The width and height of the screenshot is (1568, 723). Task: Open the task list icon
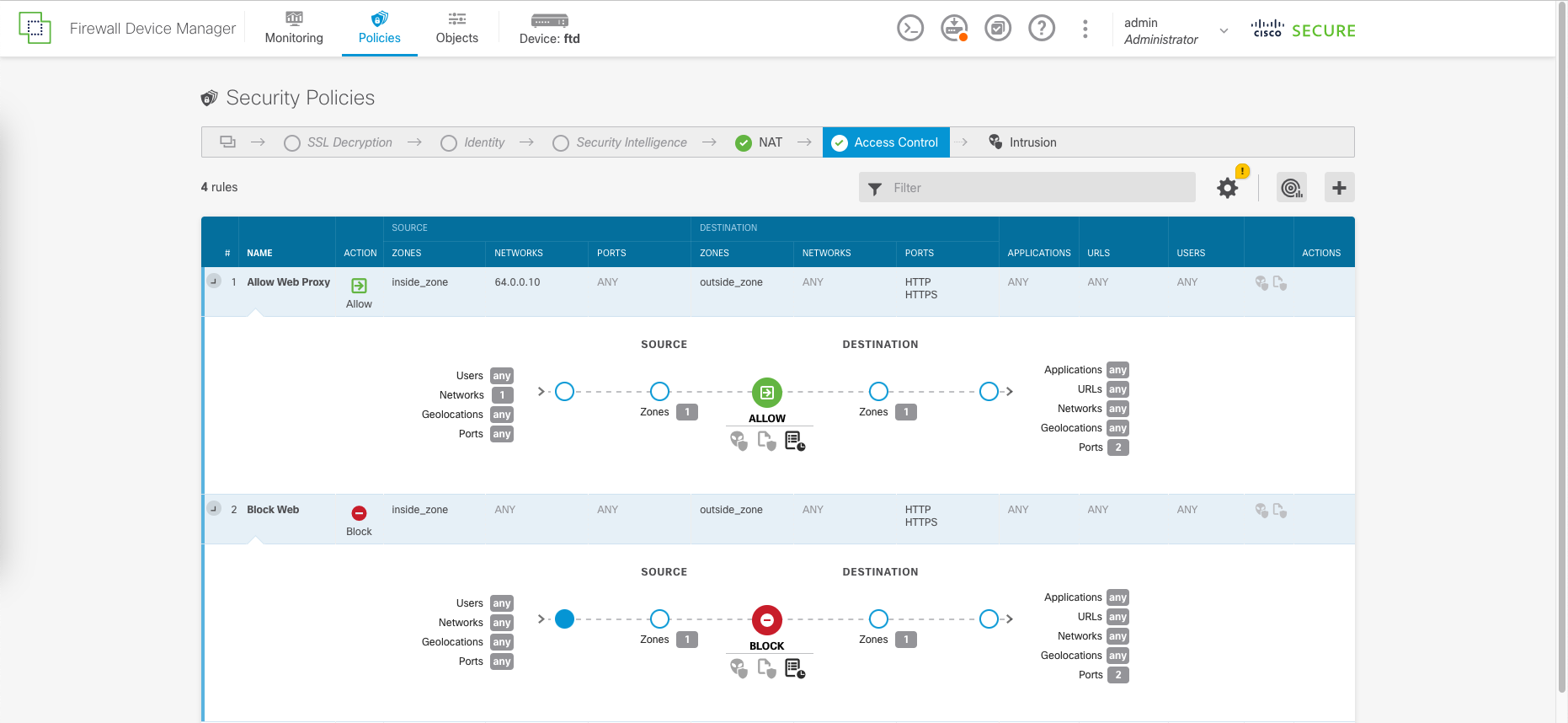(x=997, y=29)
